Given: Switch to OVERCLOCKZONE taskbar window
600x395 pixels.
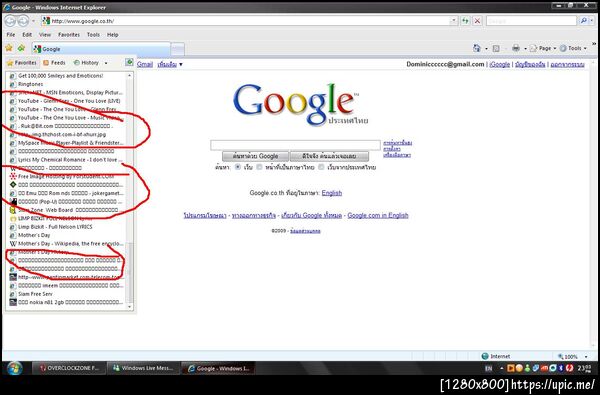Looking at the screenshot, I should pyautogui.click(x=69, y=368).
